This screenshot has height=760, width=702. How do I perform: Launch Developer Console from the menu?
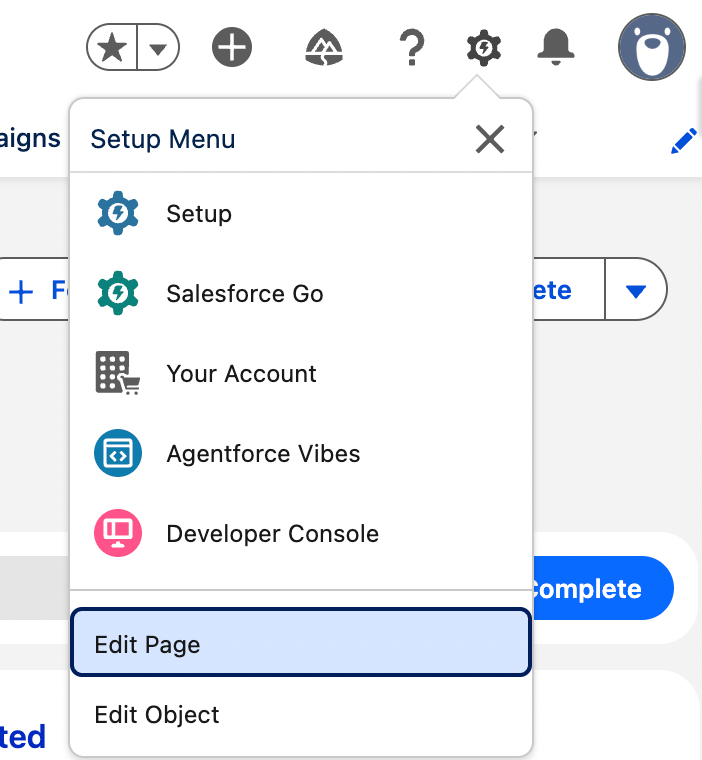(272, 534)
